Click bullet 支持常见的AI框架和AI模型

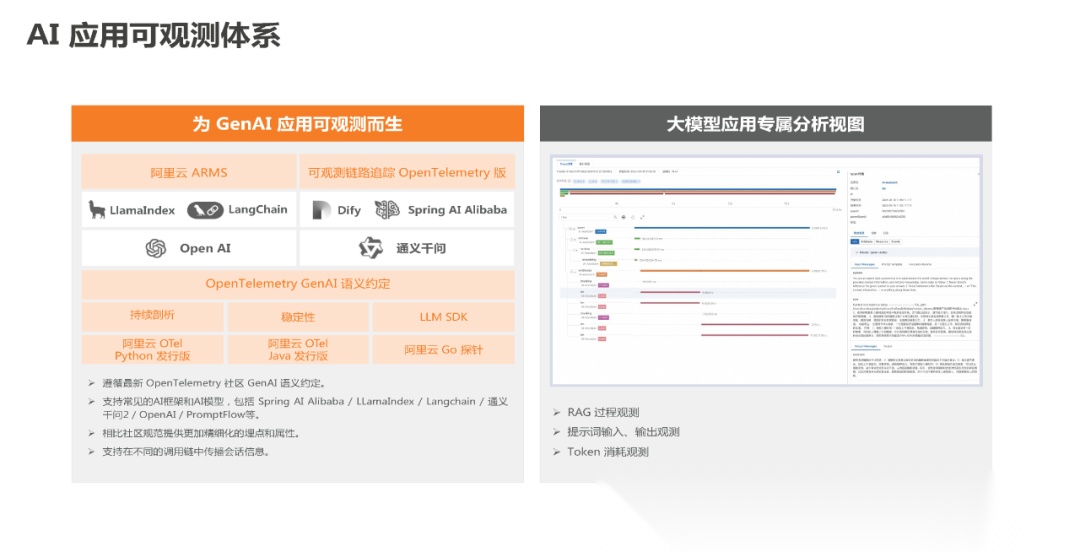[305, 407]
